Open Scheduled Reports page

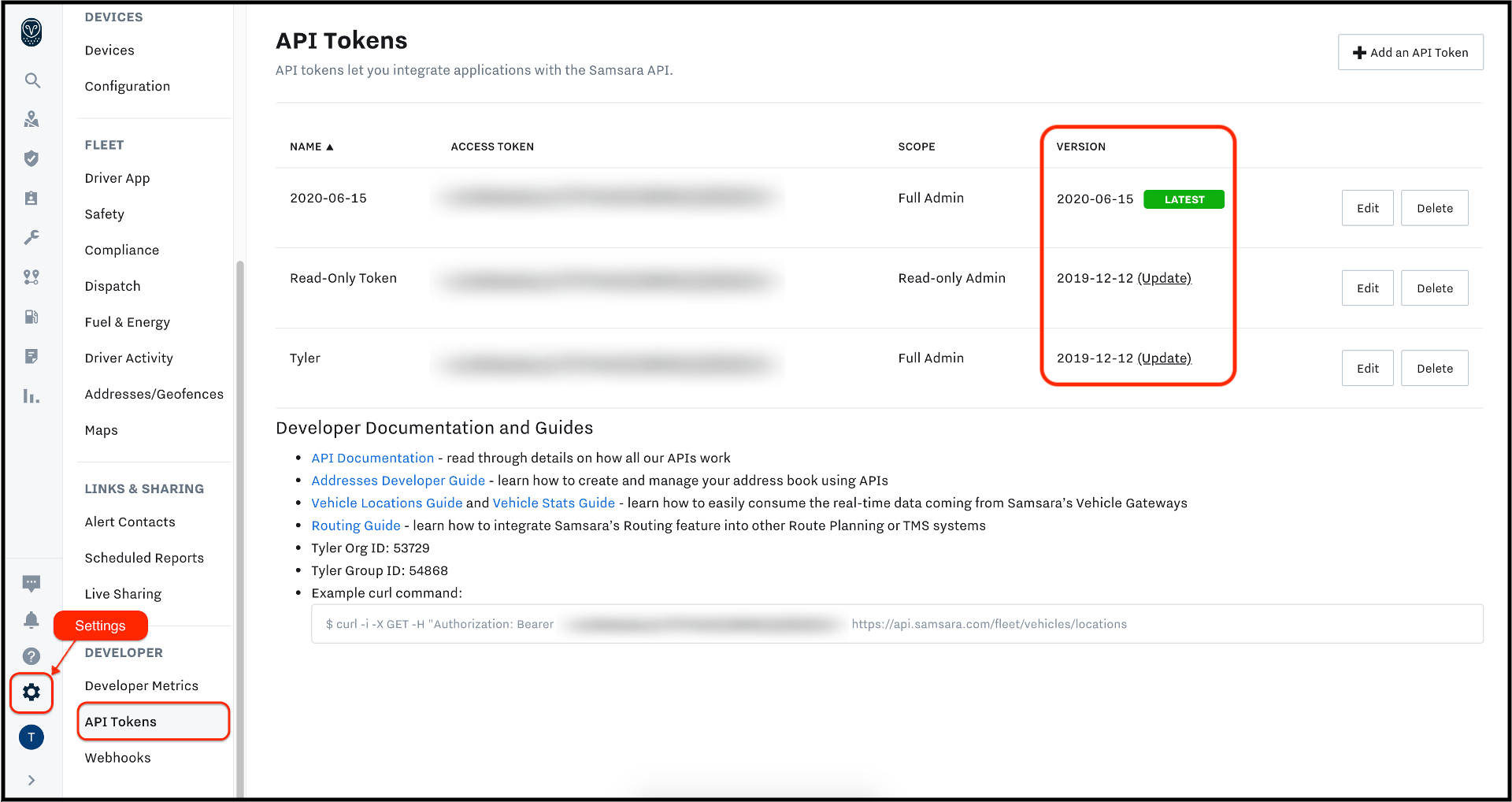[x=144, y=559]
